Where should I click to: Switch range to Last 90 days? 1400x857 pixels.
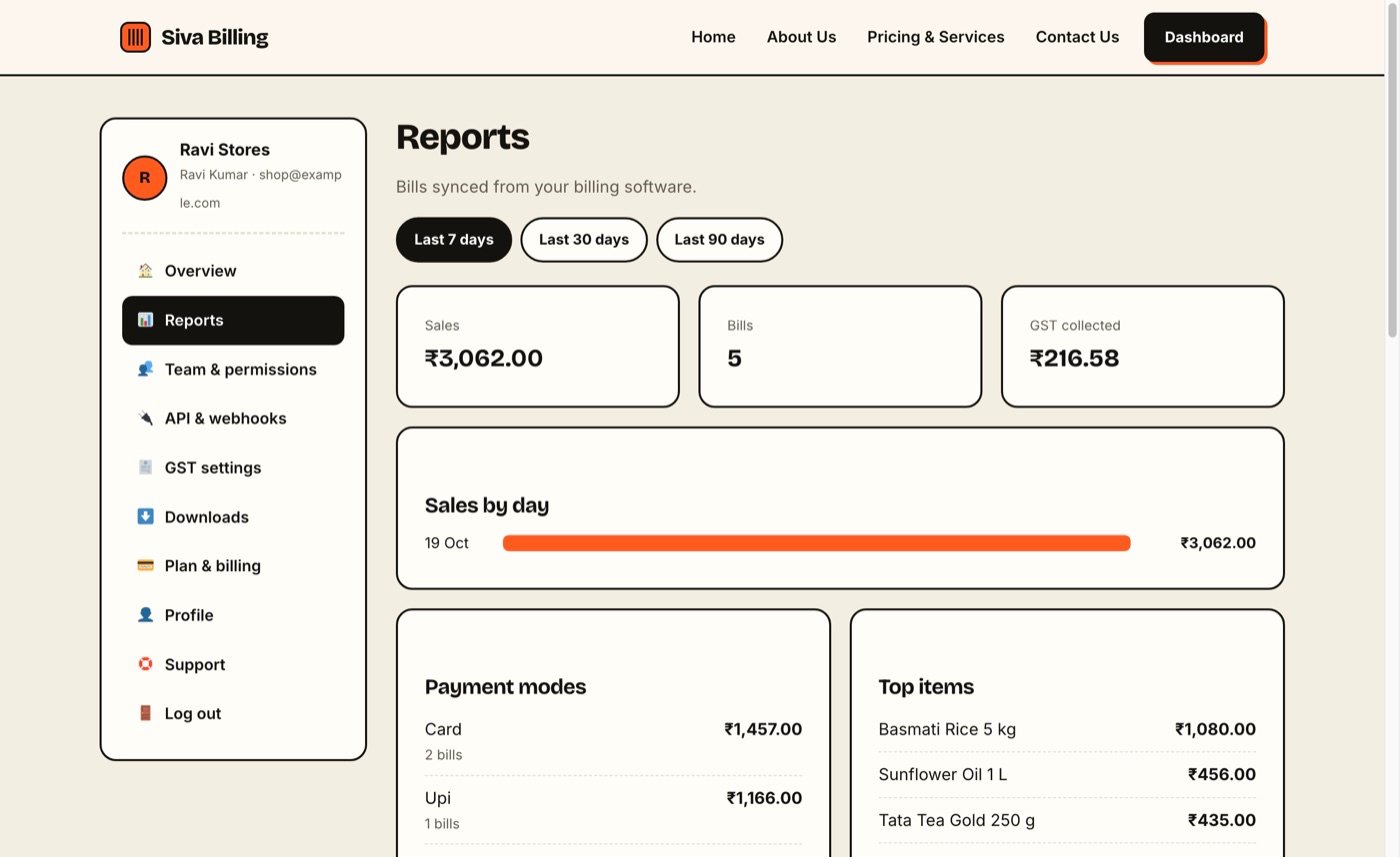coord(719,240)
